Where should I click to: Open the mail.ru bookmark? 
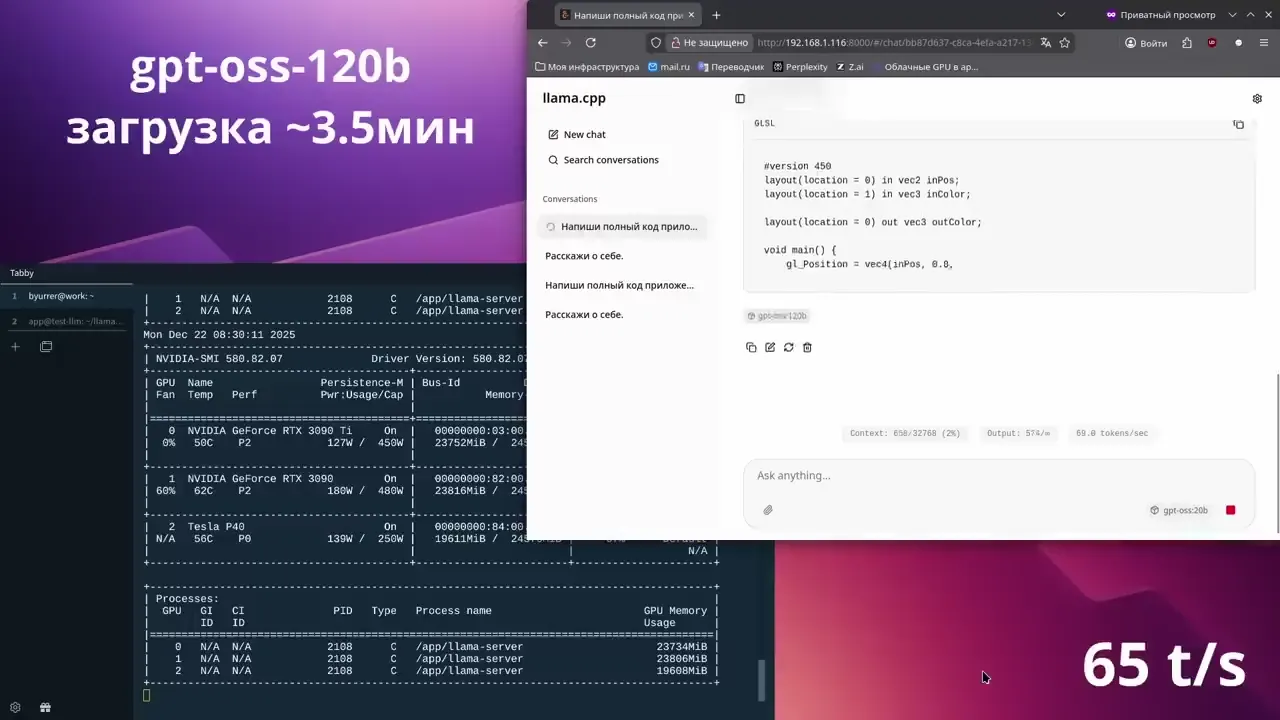669,67
